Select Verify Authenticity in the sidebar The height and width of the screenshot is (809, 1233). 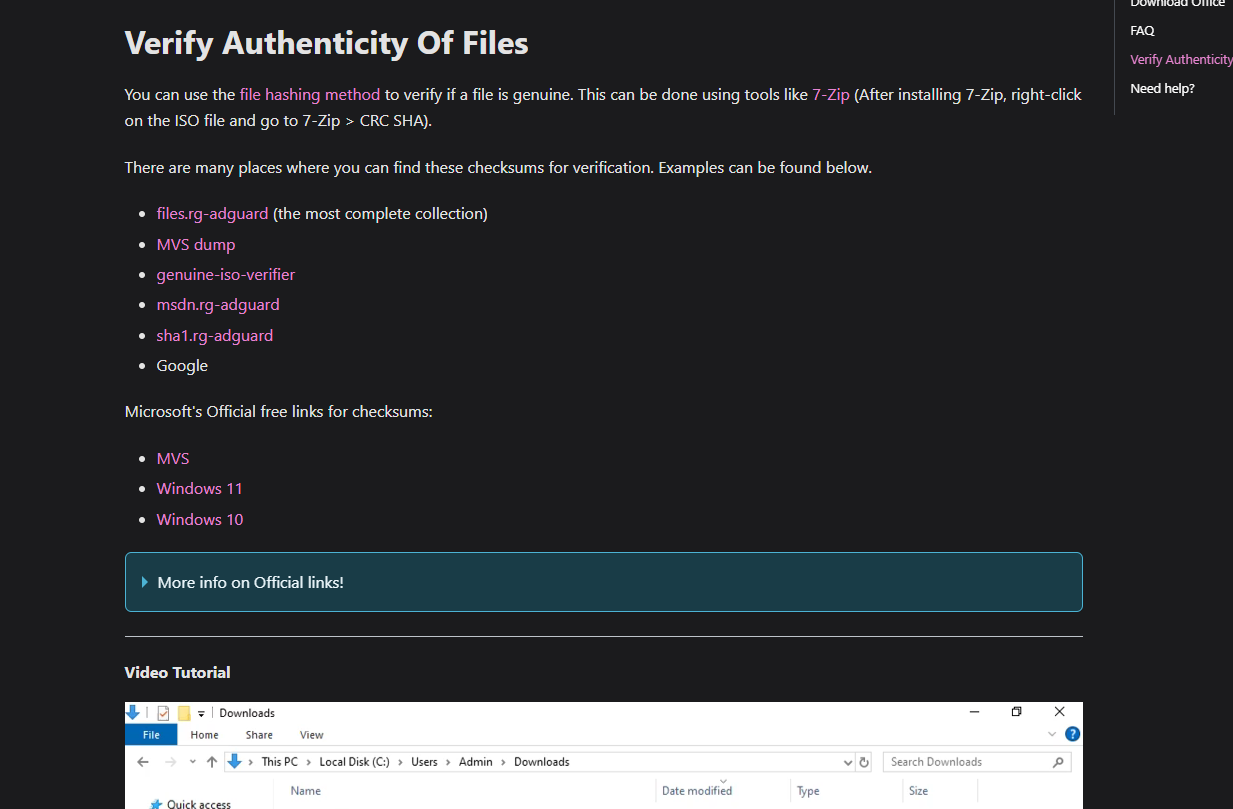click(1181, 60)
